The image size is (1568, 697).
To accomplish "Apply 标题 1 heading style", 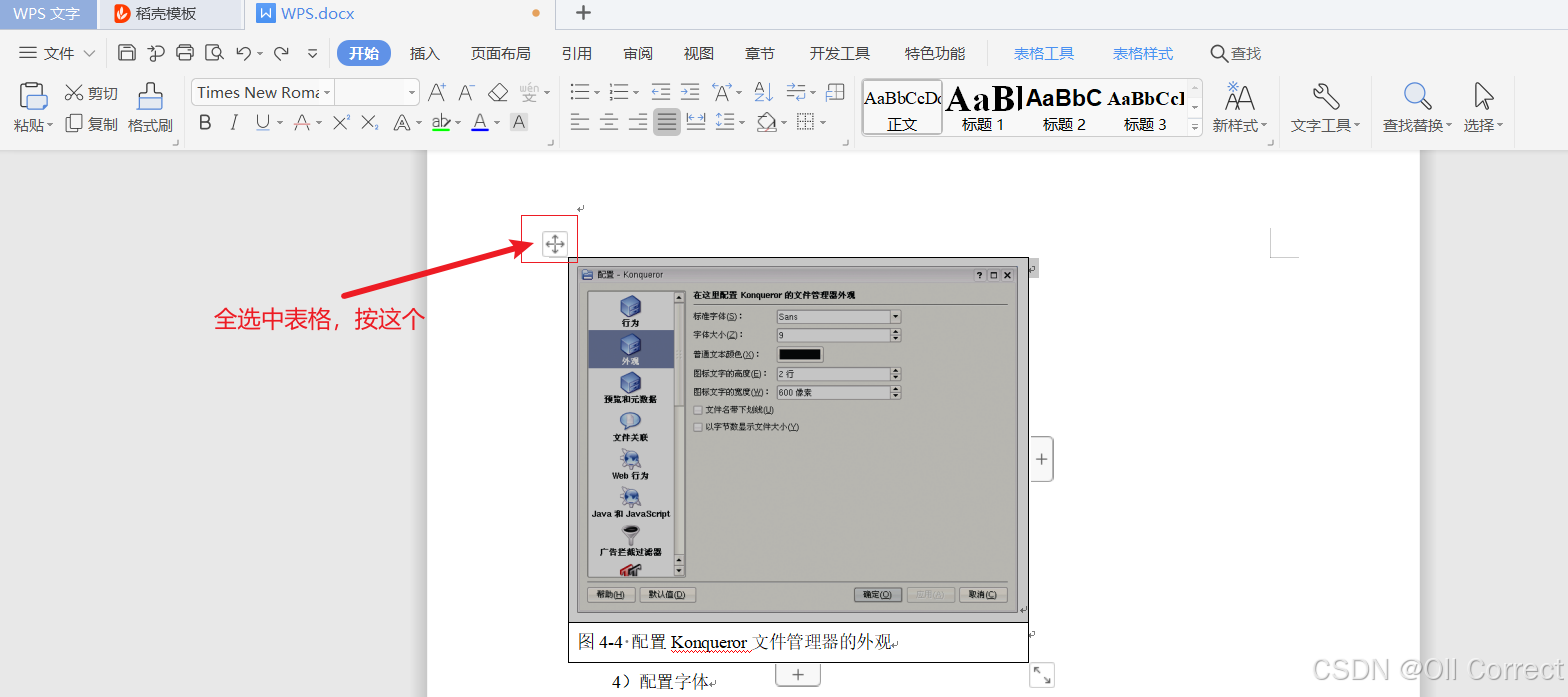I will (x=983, y=107).
